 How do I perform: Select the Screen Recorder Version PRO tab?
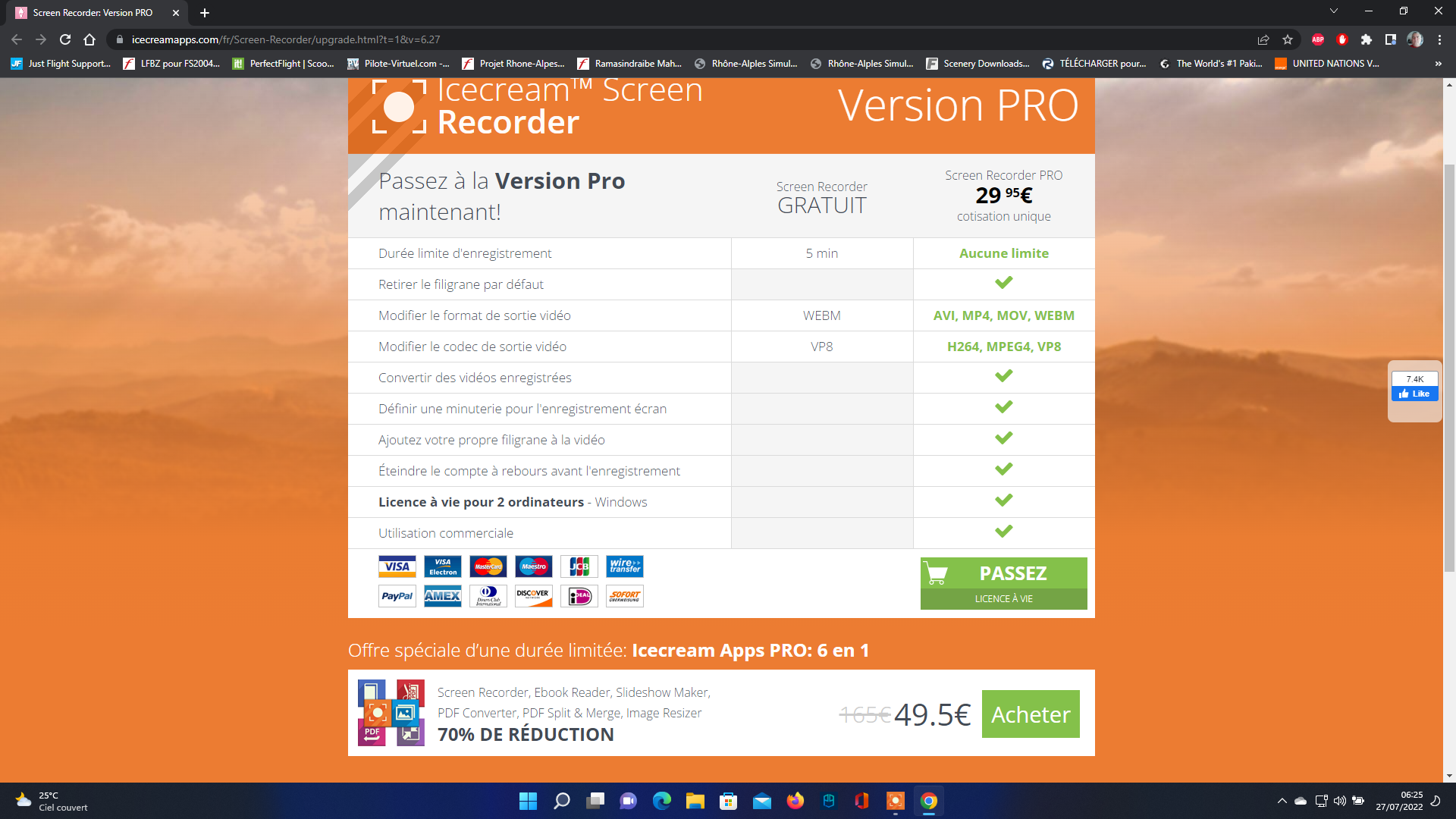click(93, 13)
